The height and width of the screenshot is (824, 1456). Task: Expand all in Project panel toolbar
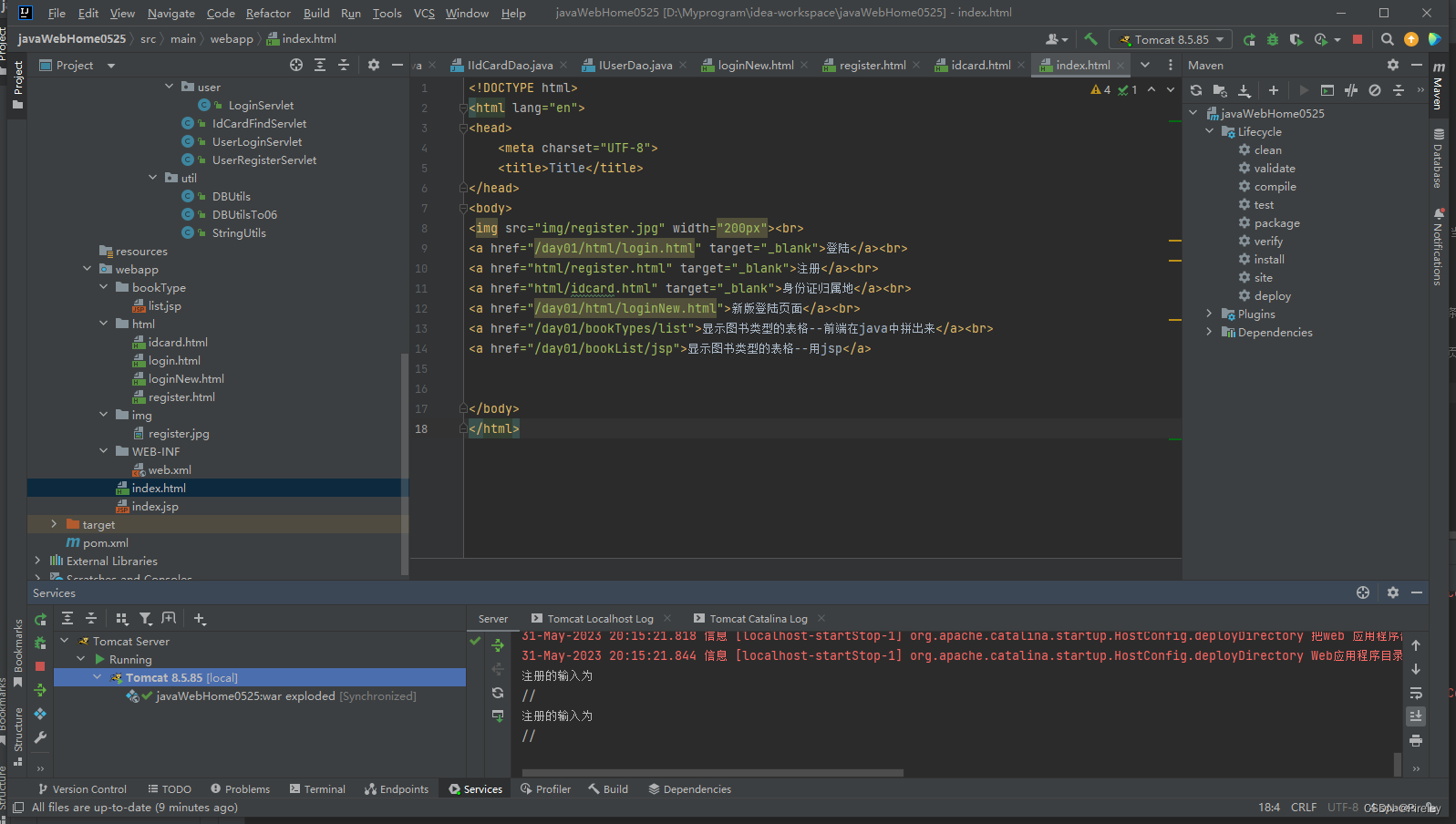pyautogui.click(x=320, y=65)
